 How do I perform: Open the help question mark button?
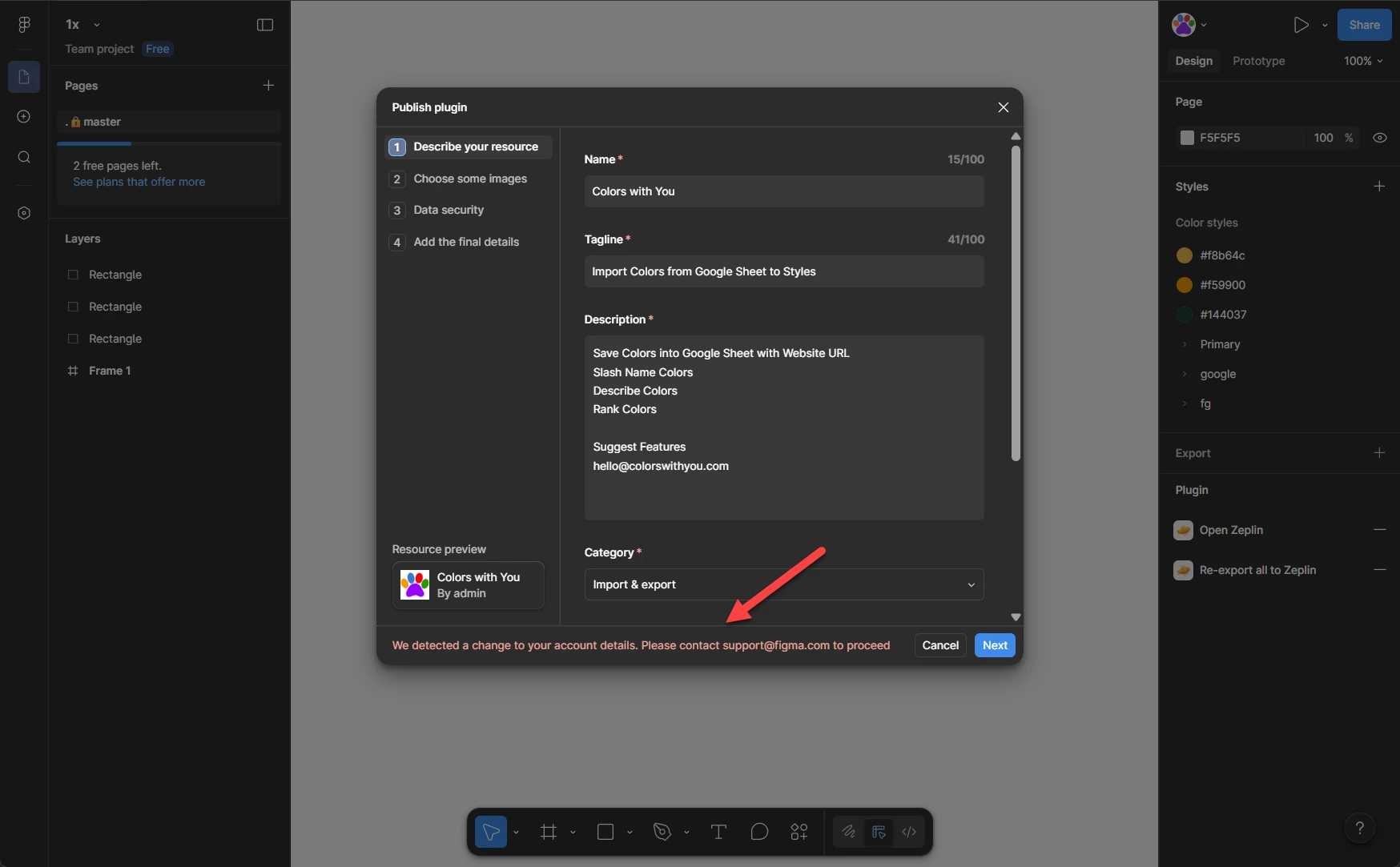point(1359,828)
